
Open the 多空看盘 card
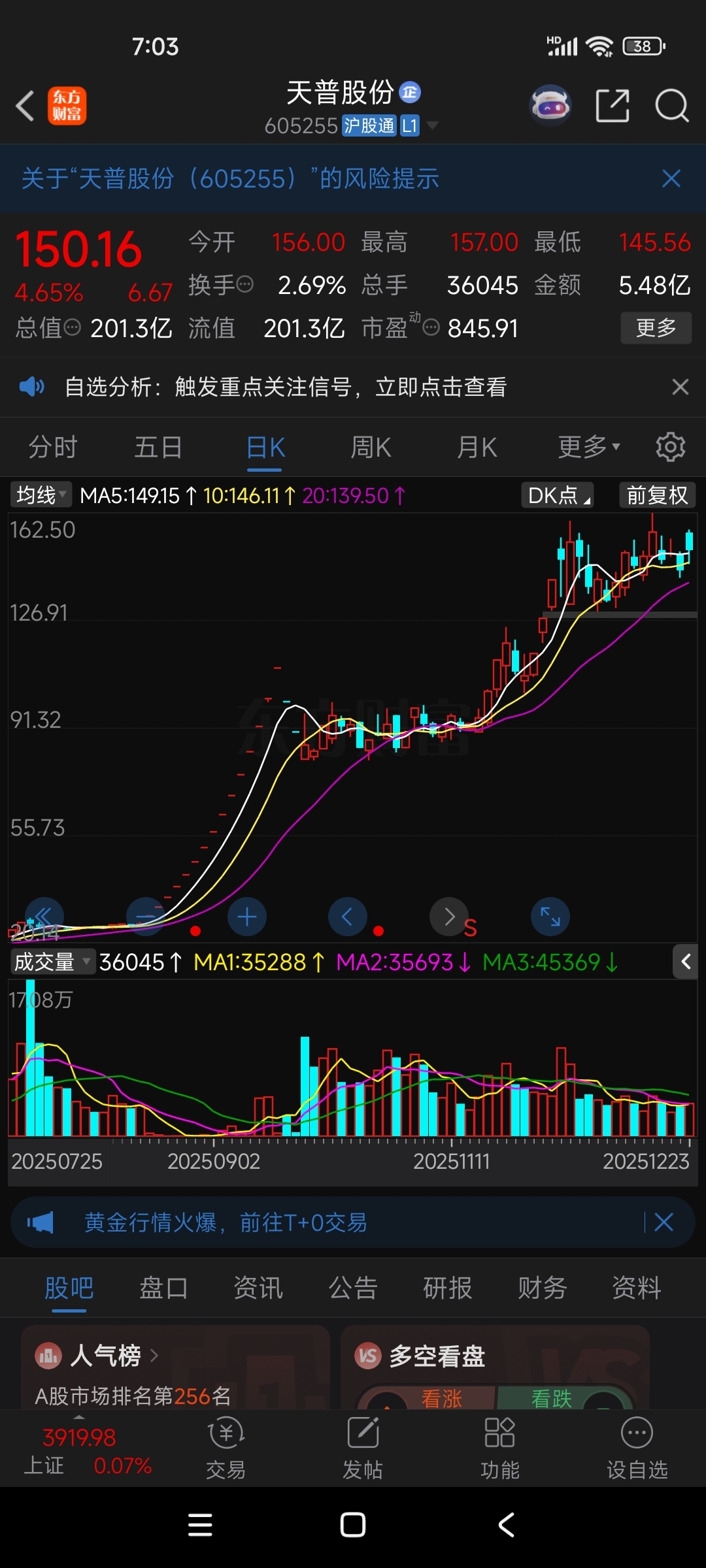coord(495,1367)
